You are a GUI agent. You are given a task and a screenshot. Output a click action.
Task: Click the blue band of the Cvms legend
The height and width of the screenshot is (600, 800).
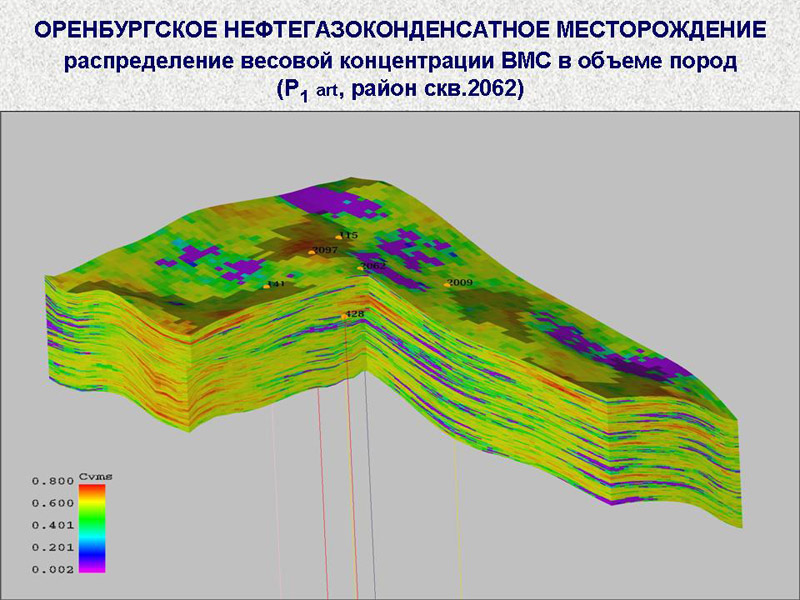pyautogui.click(x=92, y=550)
